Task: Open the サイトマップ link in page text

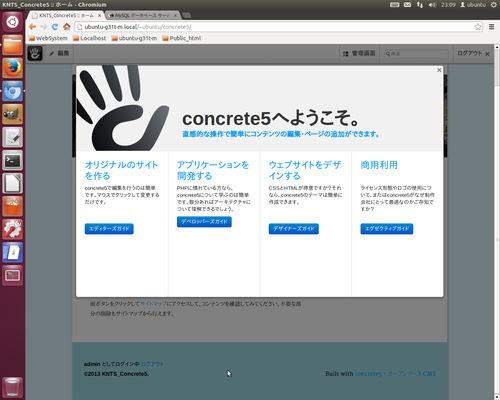Action: 153,304
